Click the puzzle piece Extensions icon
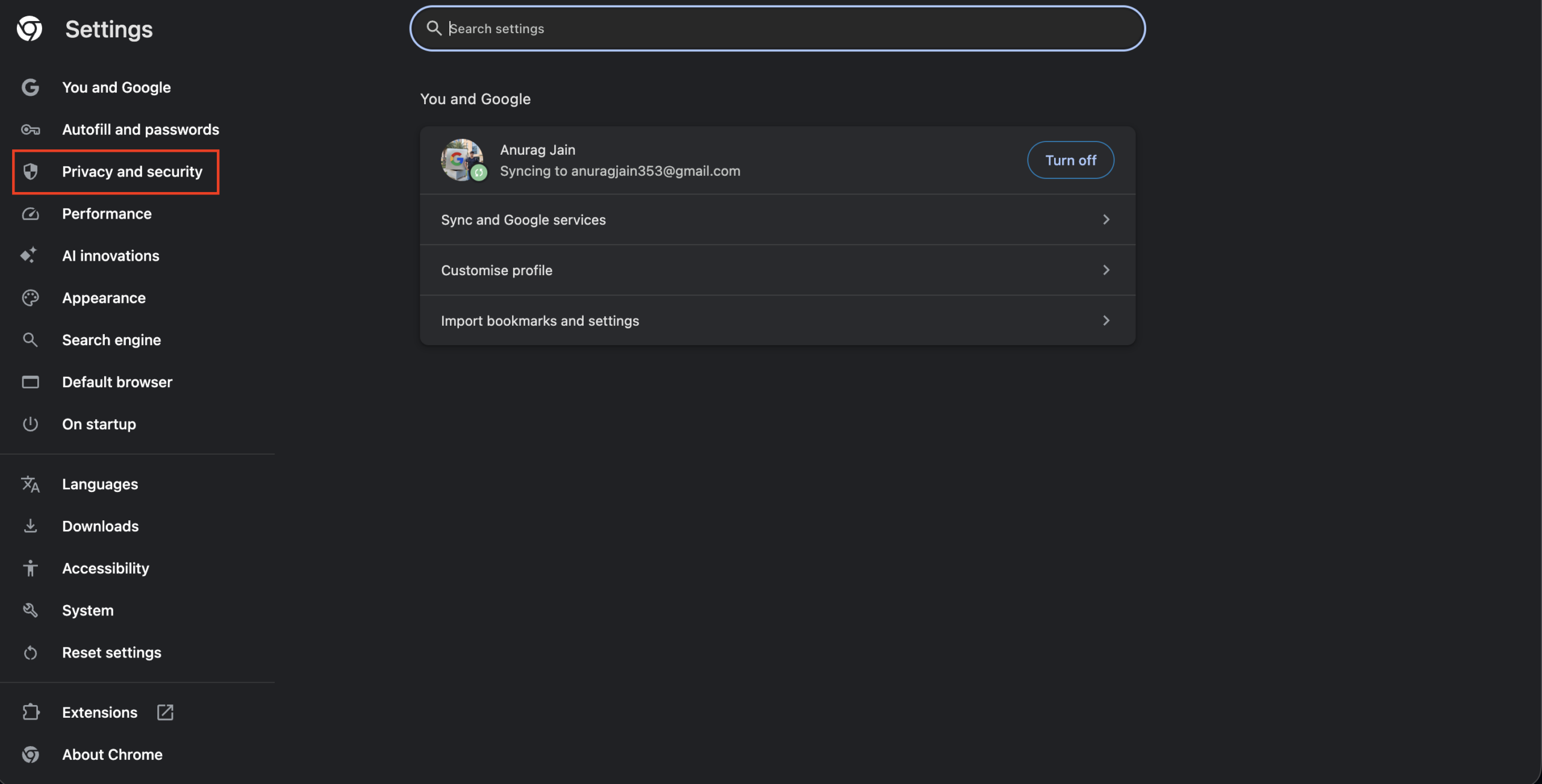This screenshot has width=1542, height=784. tap(31, 712)
